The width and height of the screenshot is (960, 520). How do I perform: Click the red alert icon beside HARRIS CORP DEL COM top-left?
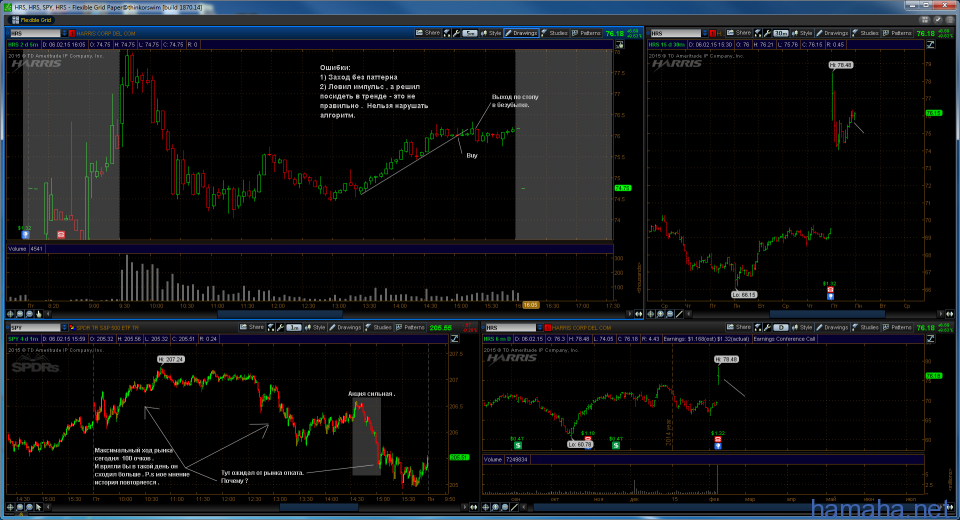pyautogui.click(x=72, y=33)
